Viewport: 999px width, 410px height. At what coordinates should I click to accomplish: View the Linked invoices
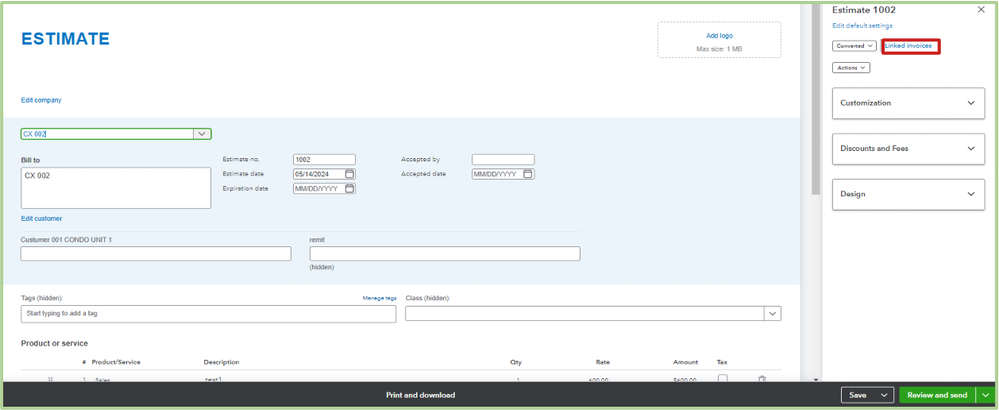pyautogui.click(x=909, y=46)
